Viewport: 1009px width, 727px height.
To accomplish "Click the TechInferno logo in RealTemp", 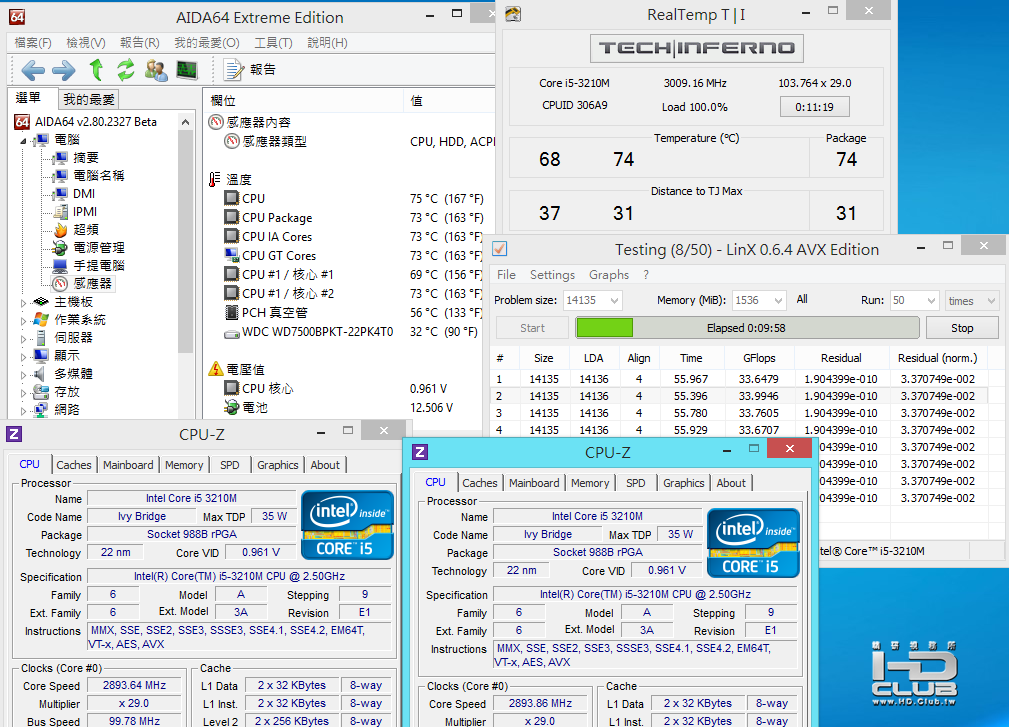I will click(696, 48).
